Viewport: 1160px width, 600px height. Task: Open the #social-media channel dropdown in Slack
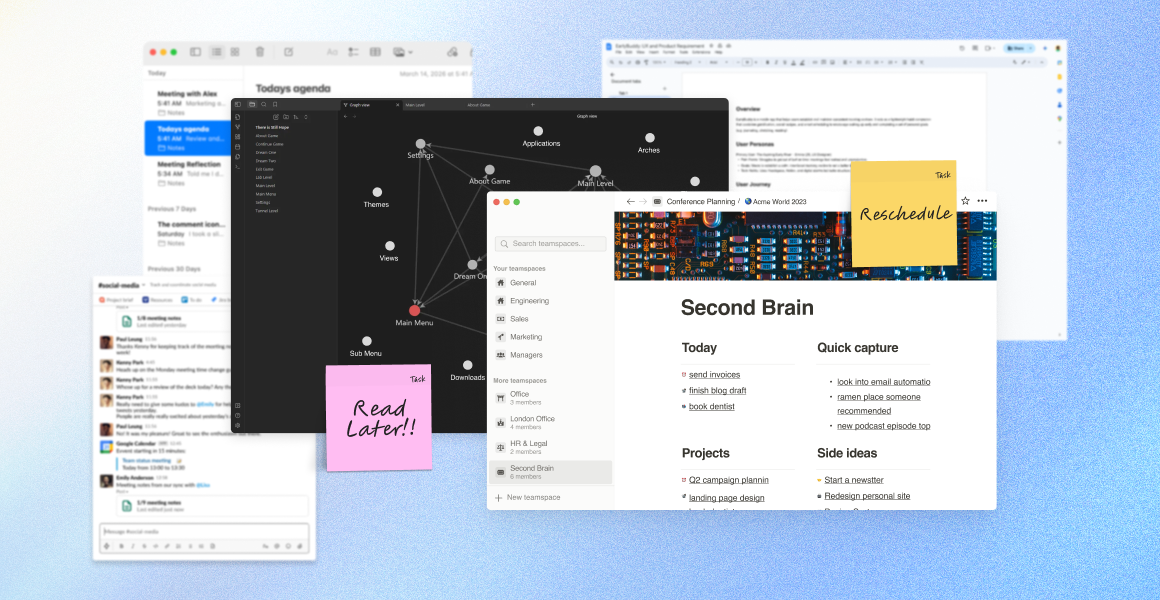pos(144,286)
